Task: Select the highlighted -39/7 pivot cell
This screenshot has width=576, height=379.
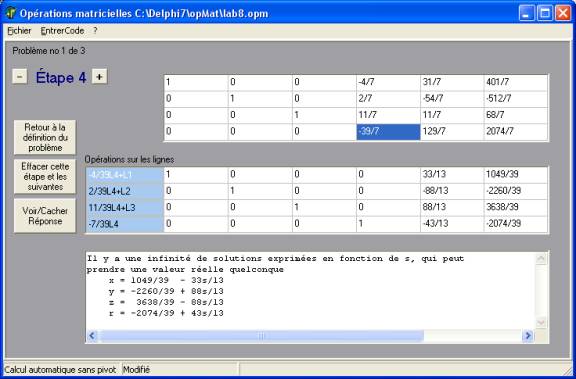Action: [388, 132]
